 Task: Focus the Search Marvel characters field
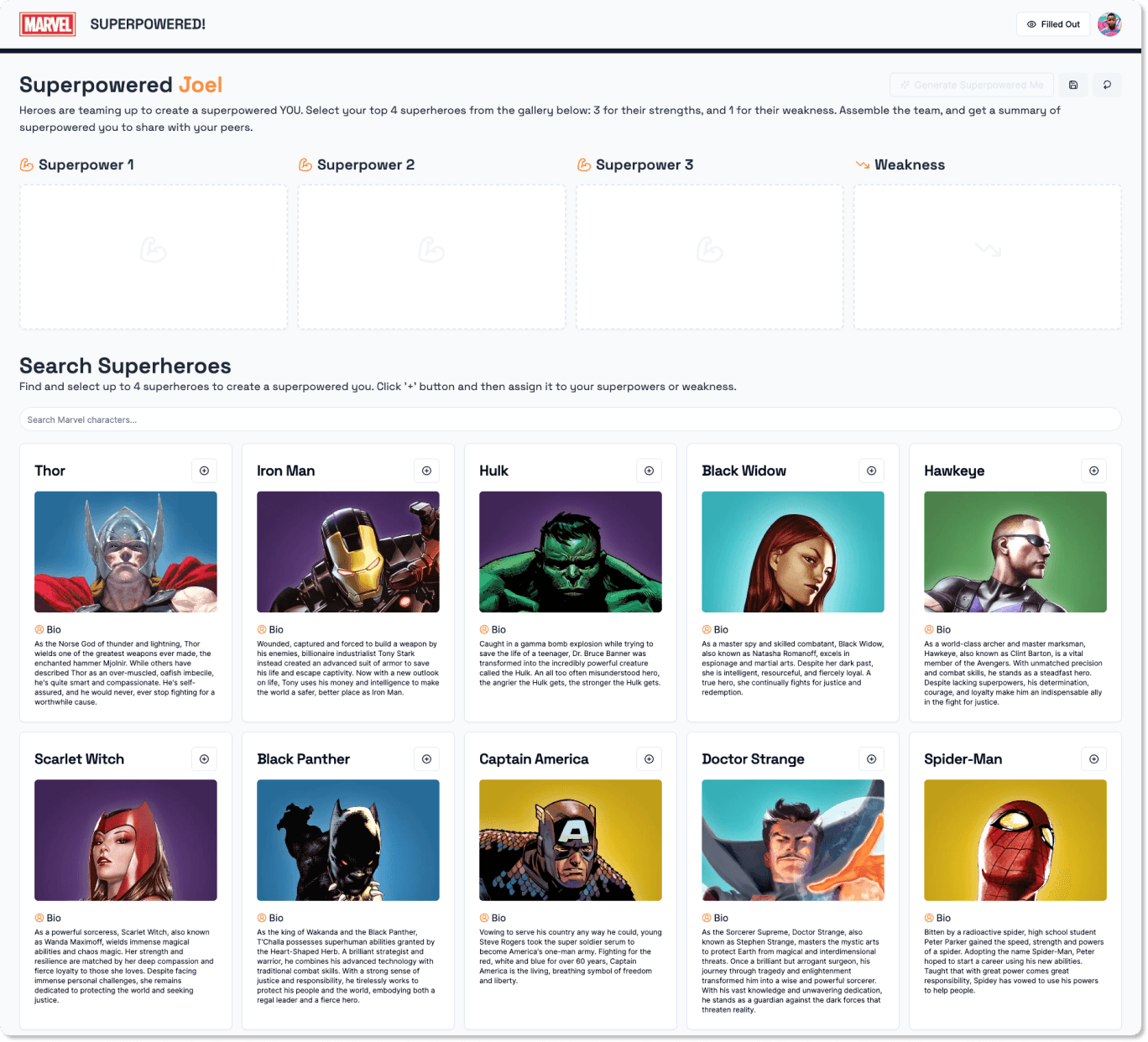[571, 419]
